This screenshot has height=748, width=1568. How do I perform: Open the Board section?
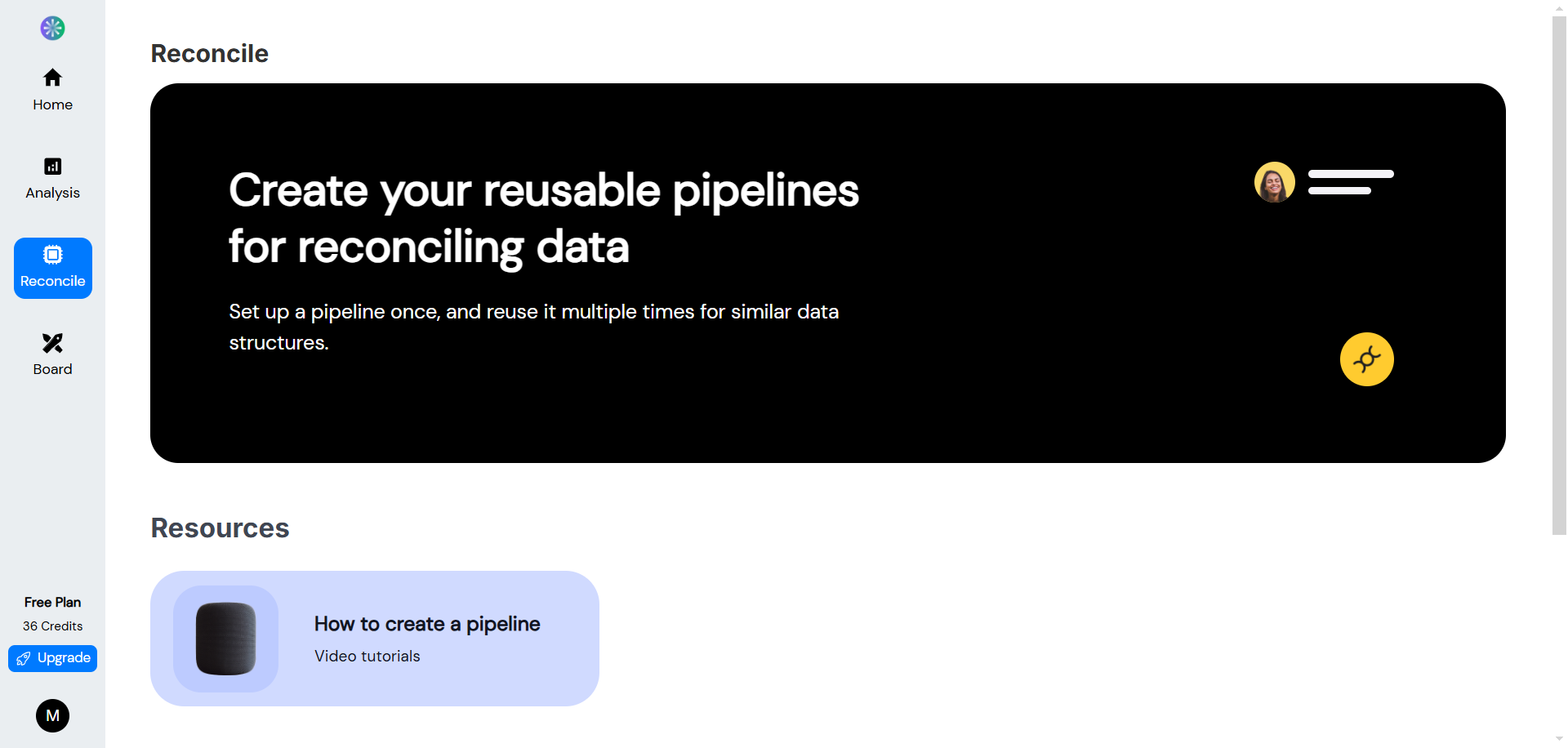pos(52,354)
